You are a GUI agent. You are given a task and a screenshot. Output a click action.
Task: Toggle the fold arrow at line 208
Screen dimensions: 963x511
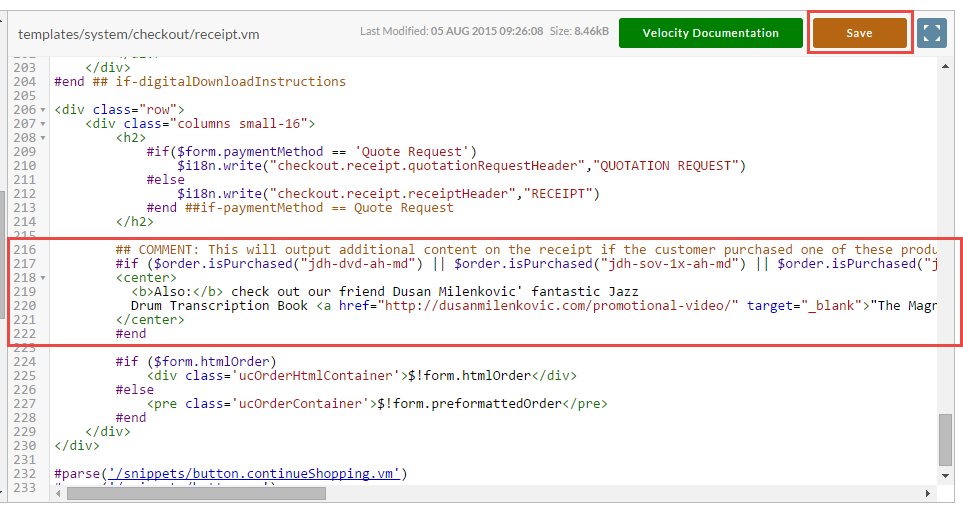pos(43,138)
